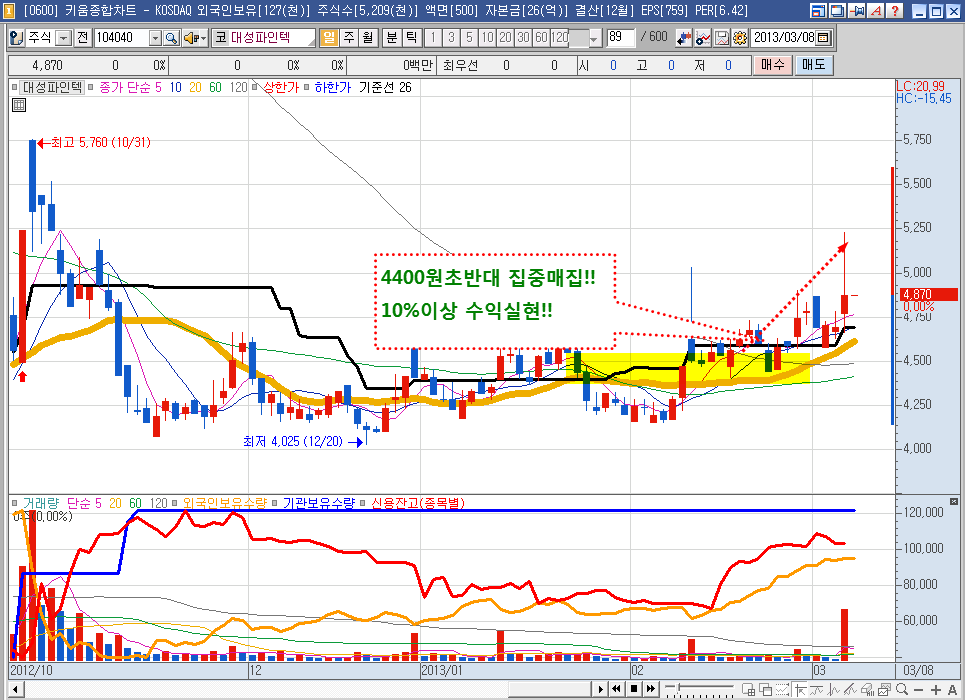Close the lower volume panel with x
The image size is (965, 700).
(954, 501)
